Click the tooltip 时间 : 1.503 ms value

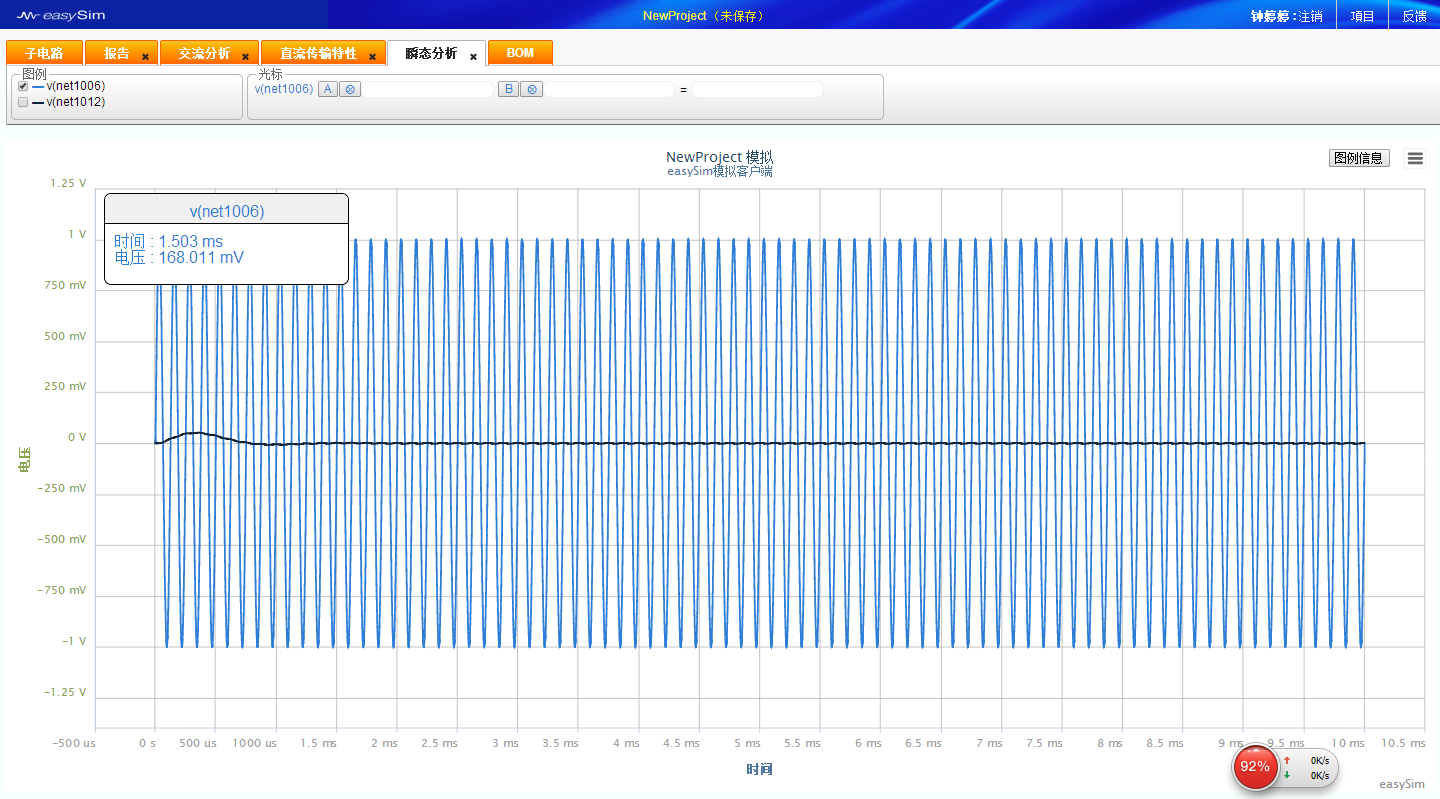[x=168, y=242]
